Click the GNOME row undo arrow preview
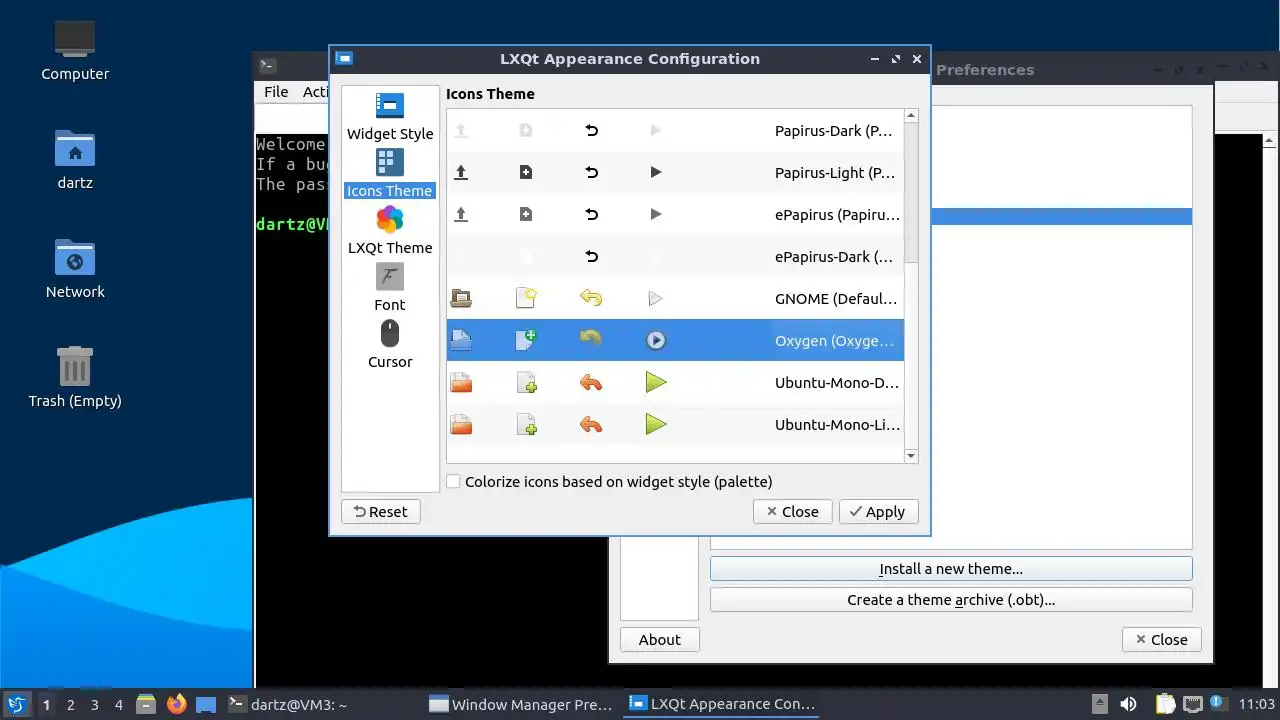 point(591,298)
